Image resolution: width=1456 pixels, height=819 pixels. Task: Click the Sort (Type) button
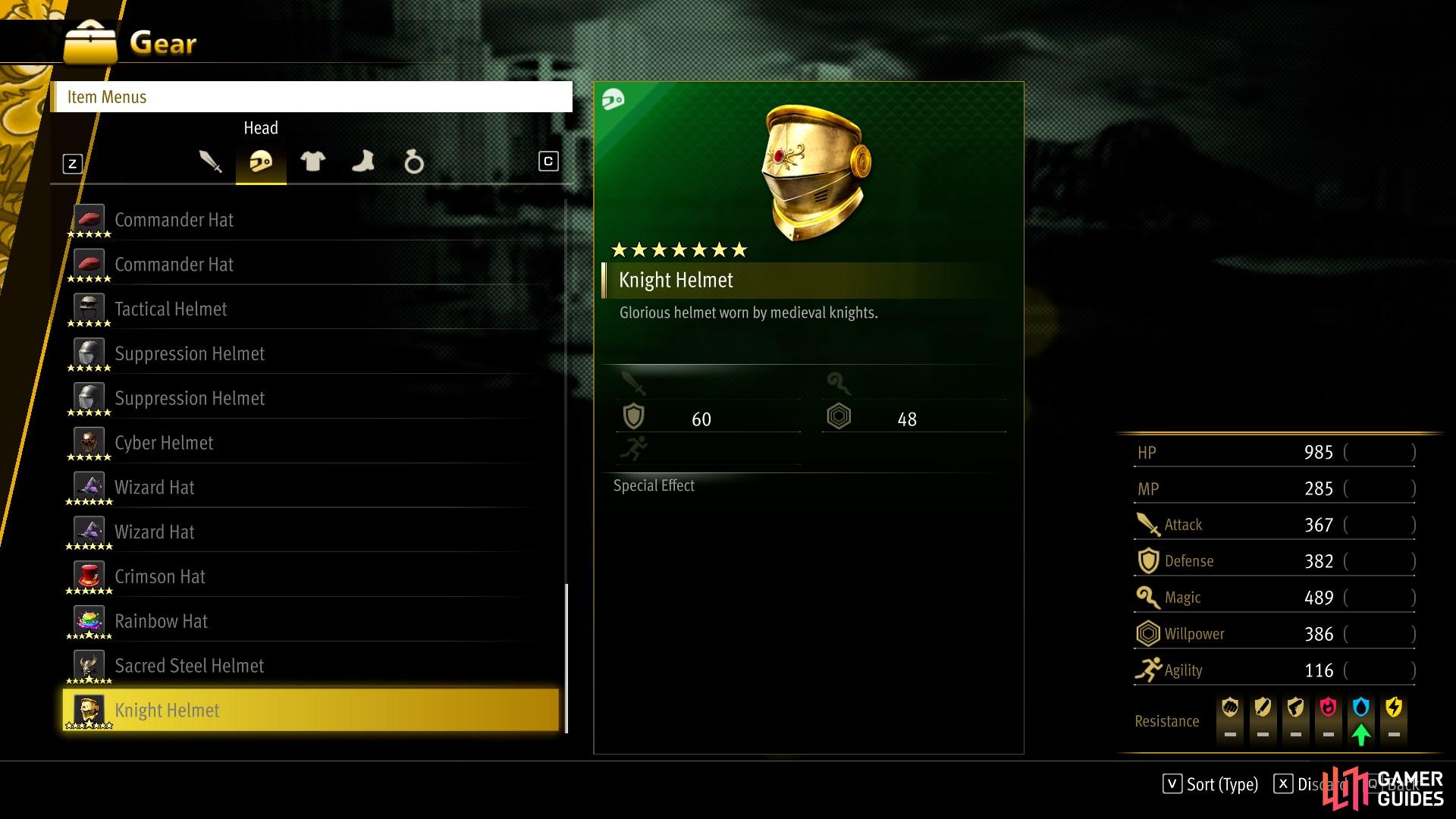coord(1210,784)
